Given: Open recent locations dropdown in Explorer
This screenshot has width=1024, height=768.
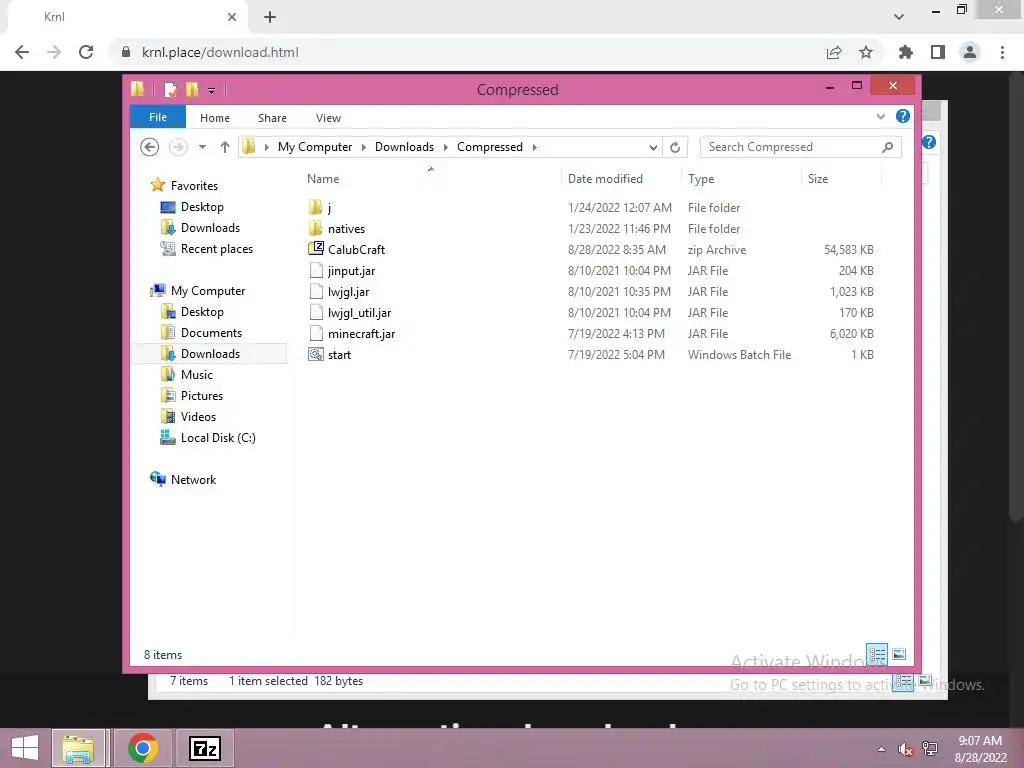Looking at the screenshot, I should tap(202, 147).
